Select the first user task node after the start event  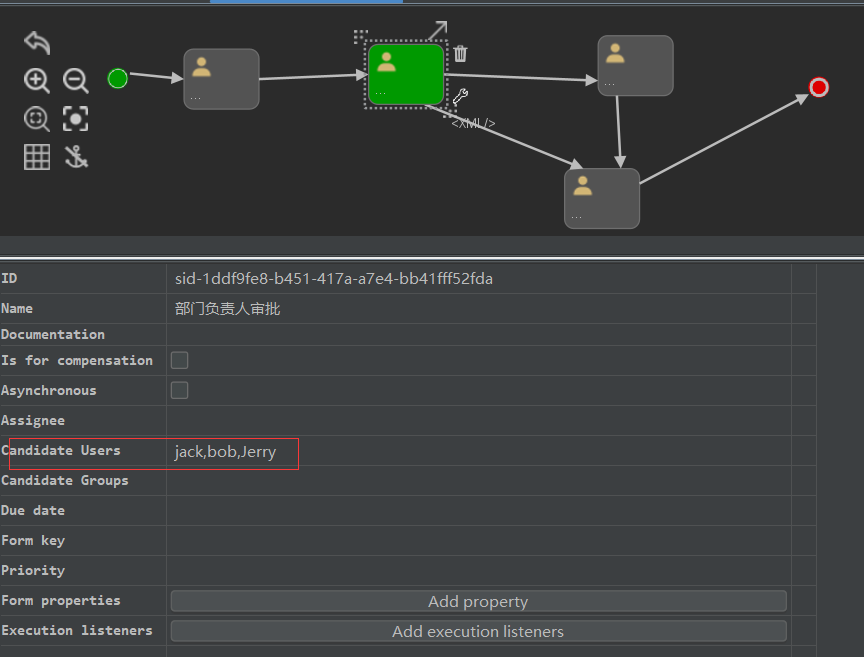pyautogui.click(x=221, y=79)
